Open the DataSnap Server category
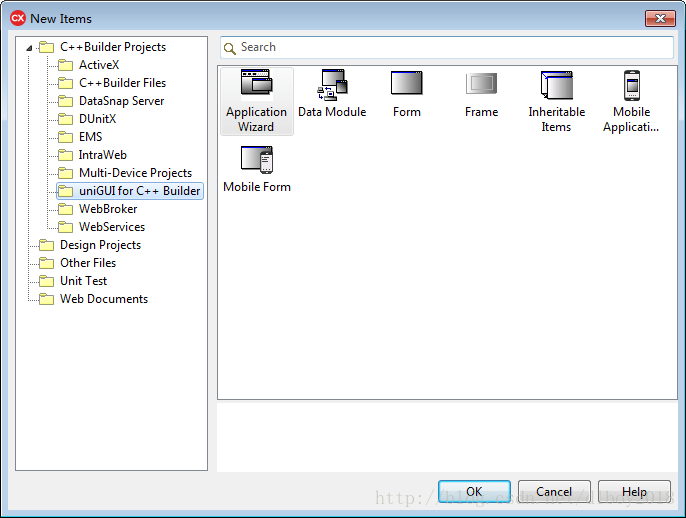686x518 pixels. click(121, 101)
